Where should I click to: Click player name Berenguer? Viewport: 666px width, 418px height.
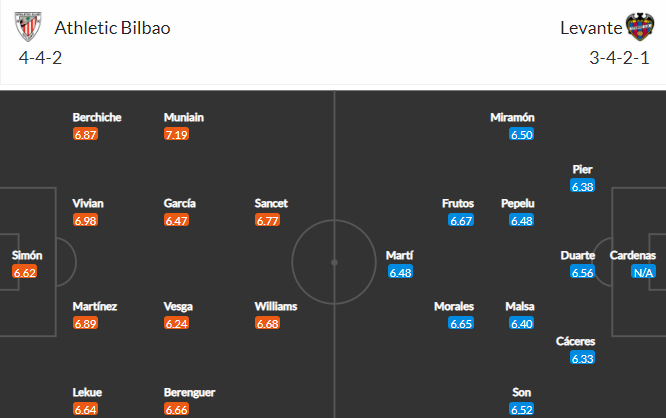point(189,393)
